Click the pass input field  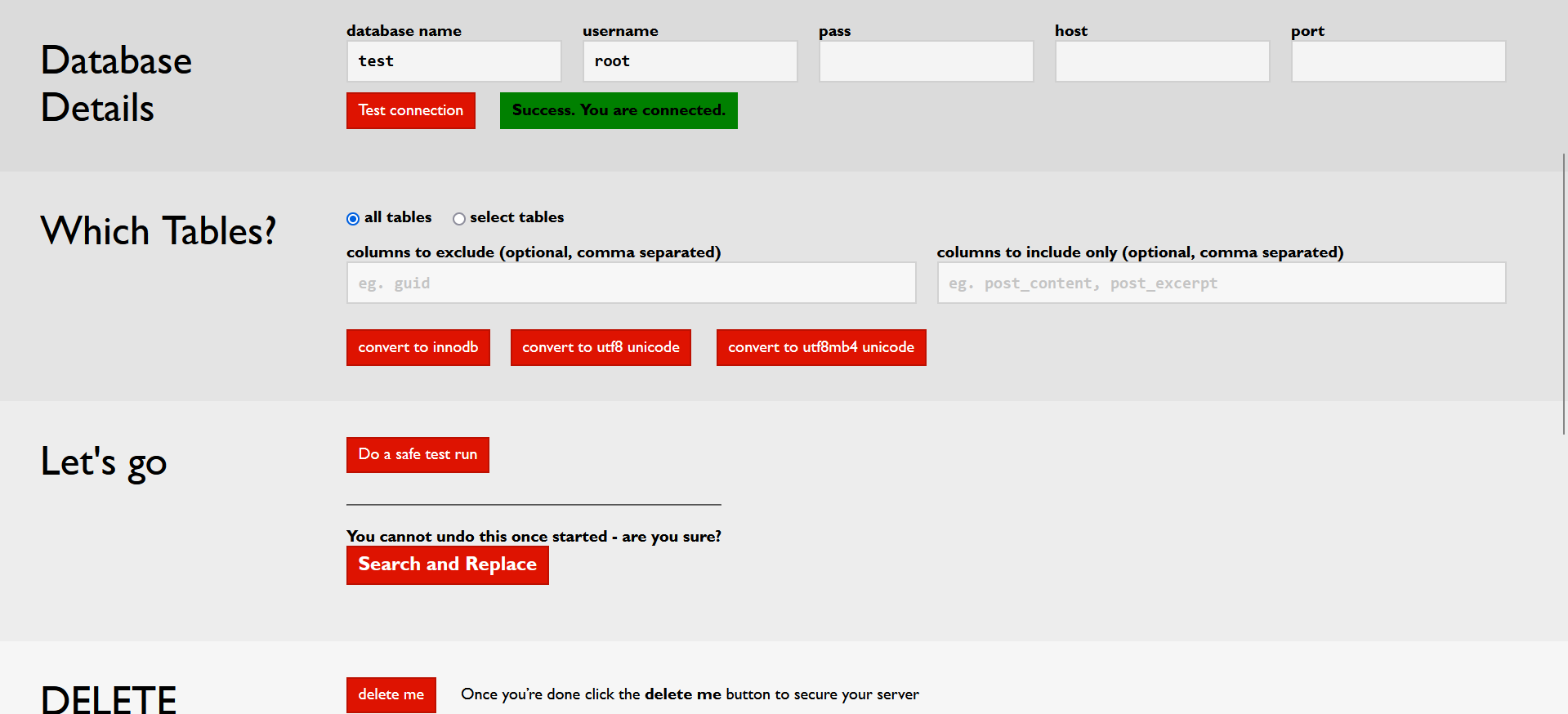pos(926,61)
